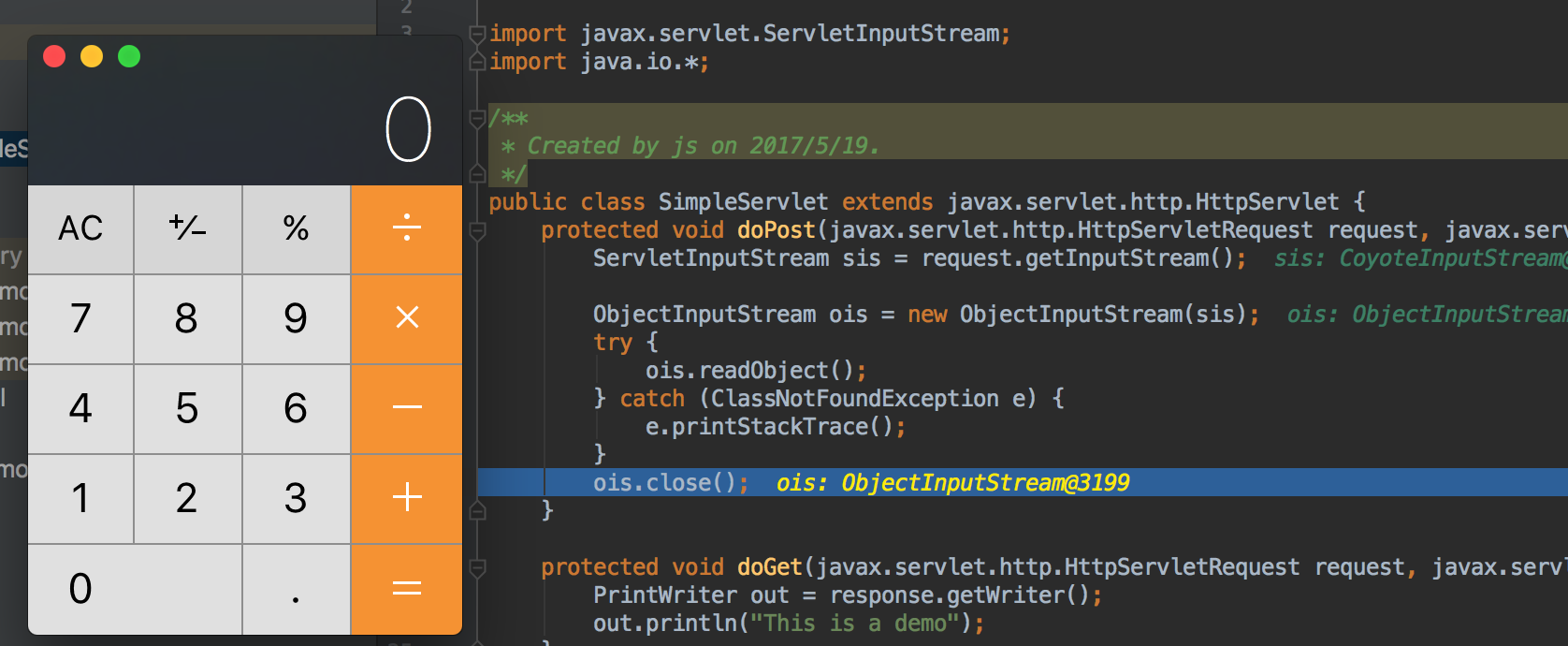This screenshot has width=1568, height=646.
Task: Click the fold end marker at comment close */
Action: click(x=477, y=175)
